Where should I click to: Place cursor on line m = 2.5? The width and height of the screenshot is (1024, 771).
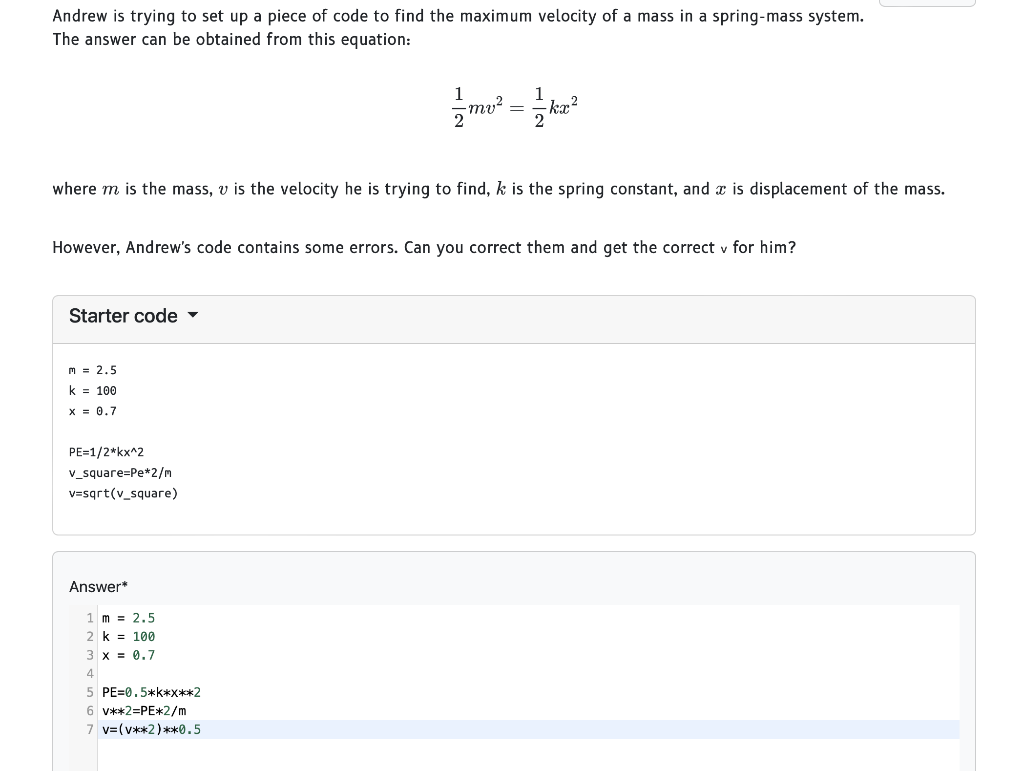[x=129, y=618]
